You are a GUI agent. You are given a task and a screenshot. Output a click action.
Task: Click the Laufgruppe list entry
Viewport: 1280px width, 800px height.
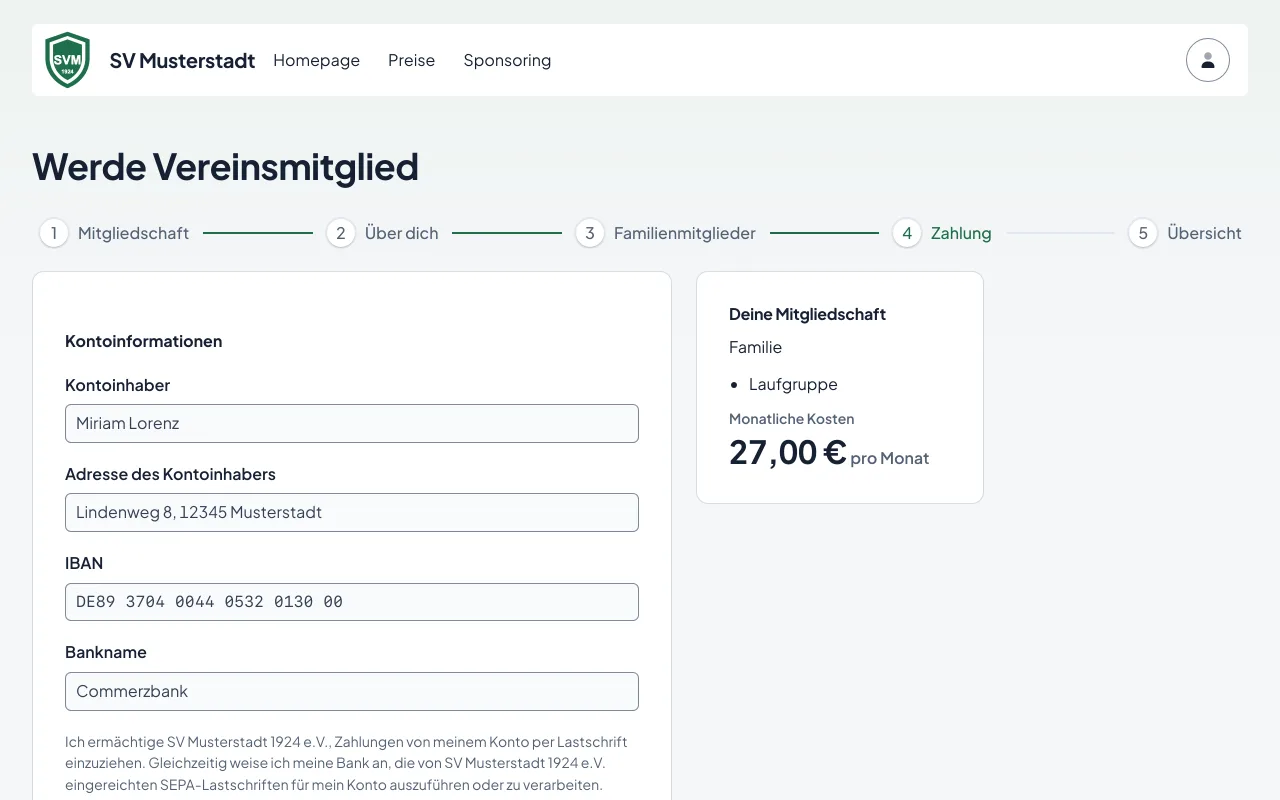pyautogui.click(x=793, y=384)
